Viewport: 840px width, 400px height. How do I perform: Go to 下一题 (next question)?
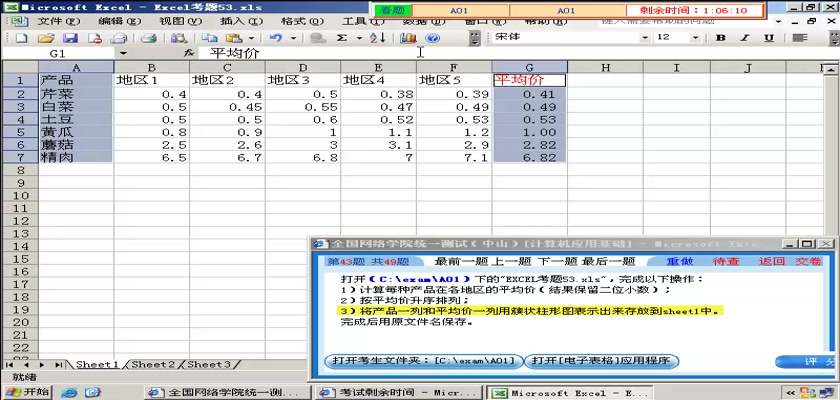556,262
